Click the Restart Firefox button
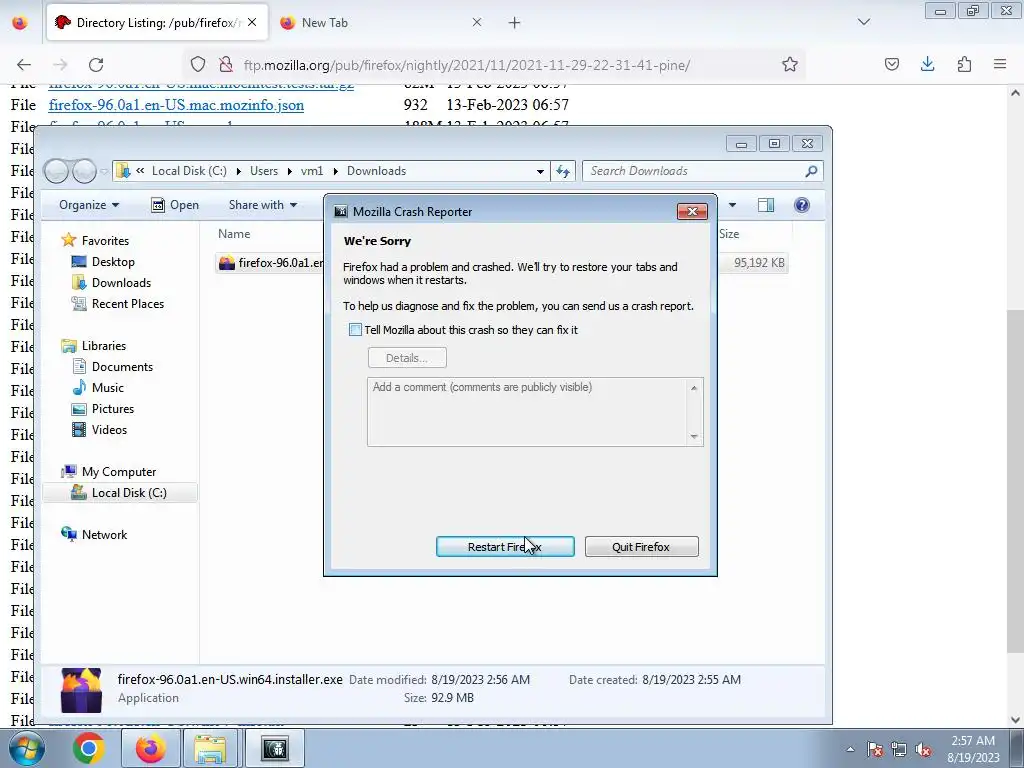Viewport: 1024px width, 768px height. [x=505, y=547]
